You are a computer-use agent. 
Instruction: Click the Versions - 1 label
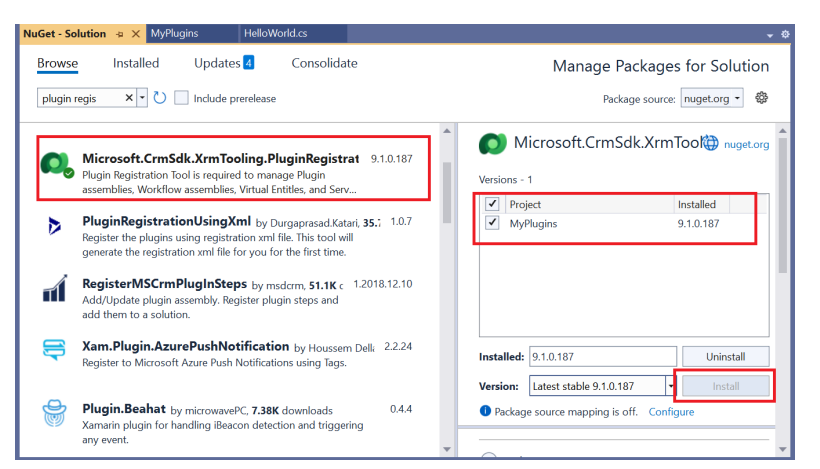pos(505,179)
